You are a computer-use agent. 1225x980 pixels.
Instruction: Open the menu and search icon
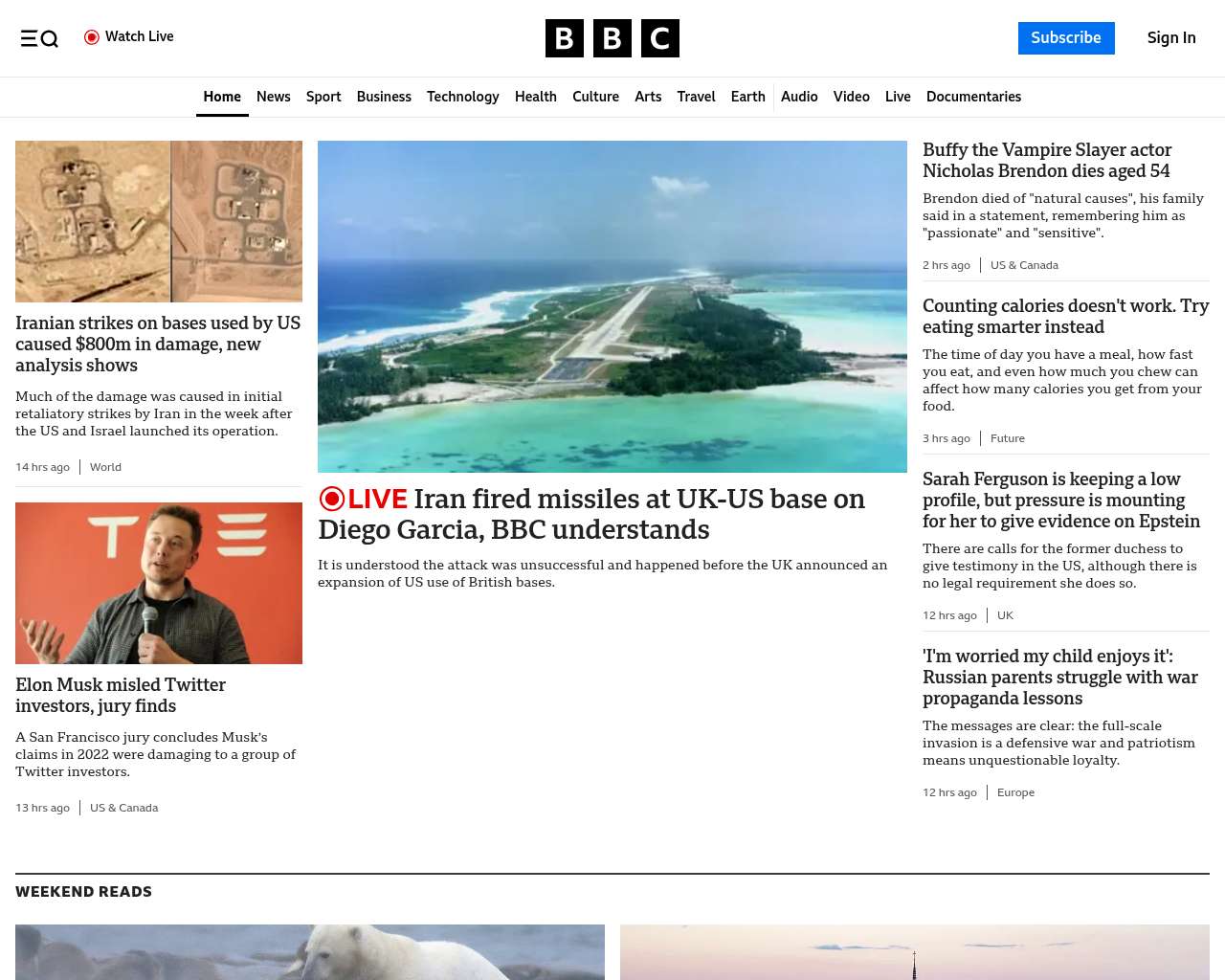39,38
